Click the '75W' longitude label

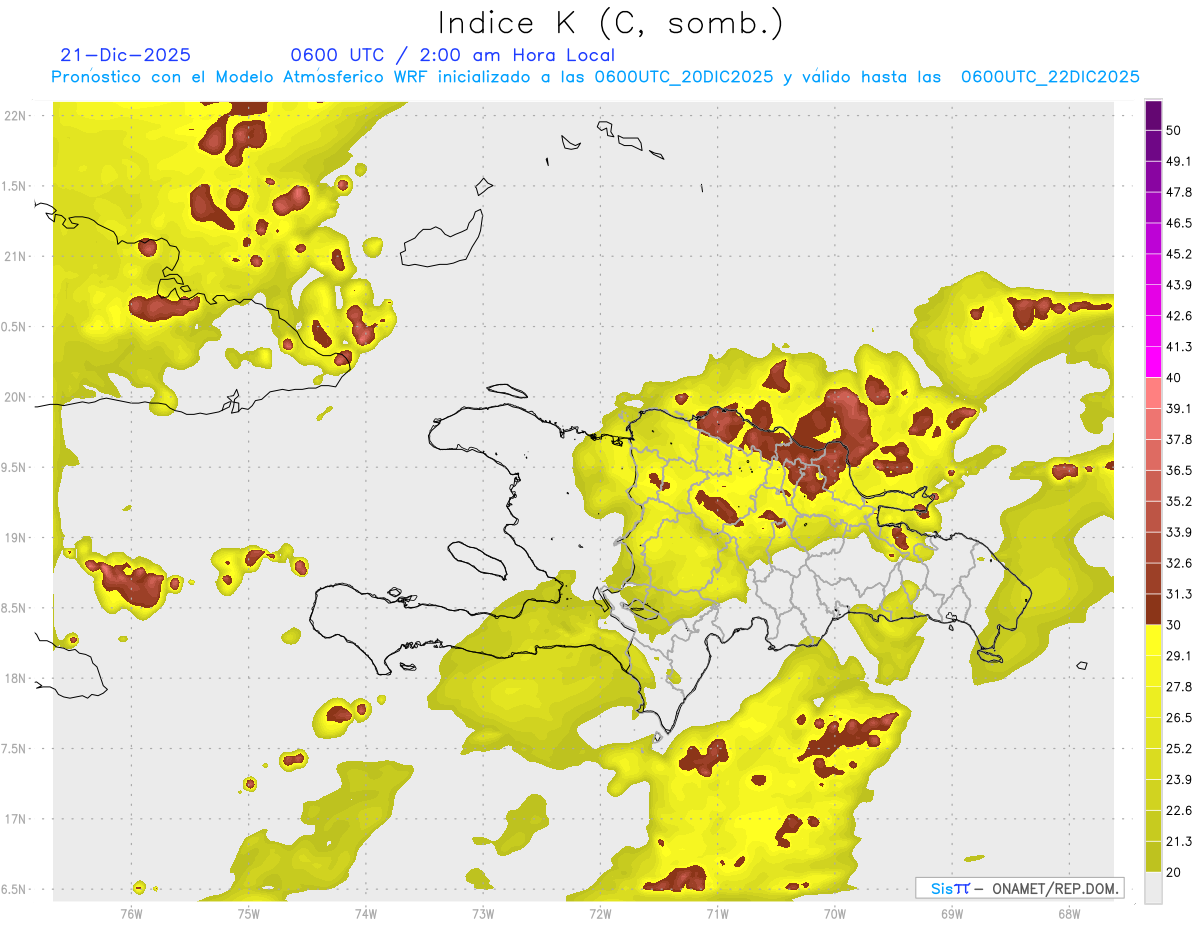pos(249,913)
